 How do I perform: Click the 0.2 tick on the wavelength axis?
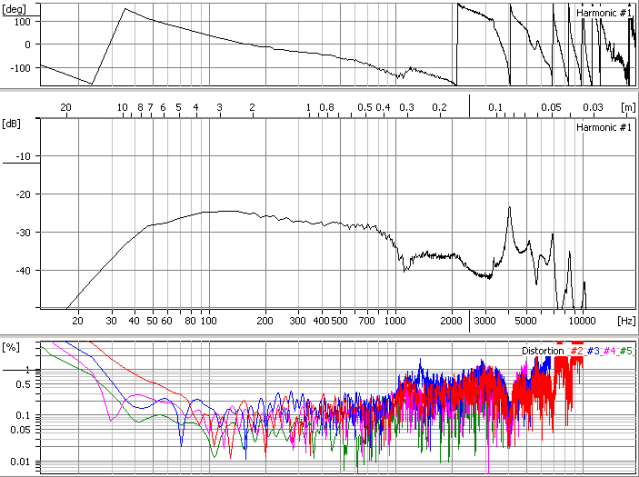point(438,106)
